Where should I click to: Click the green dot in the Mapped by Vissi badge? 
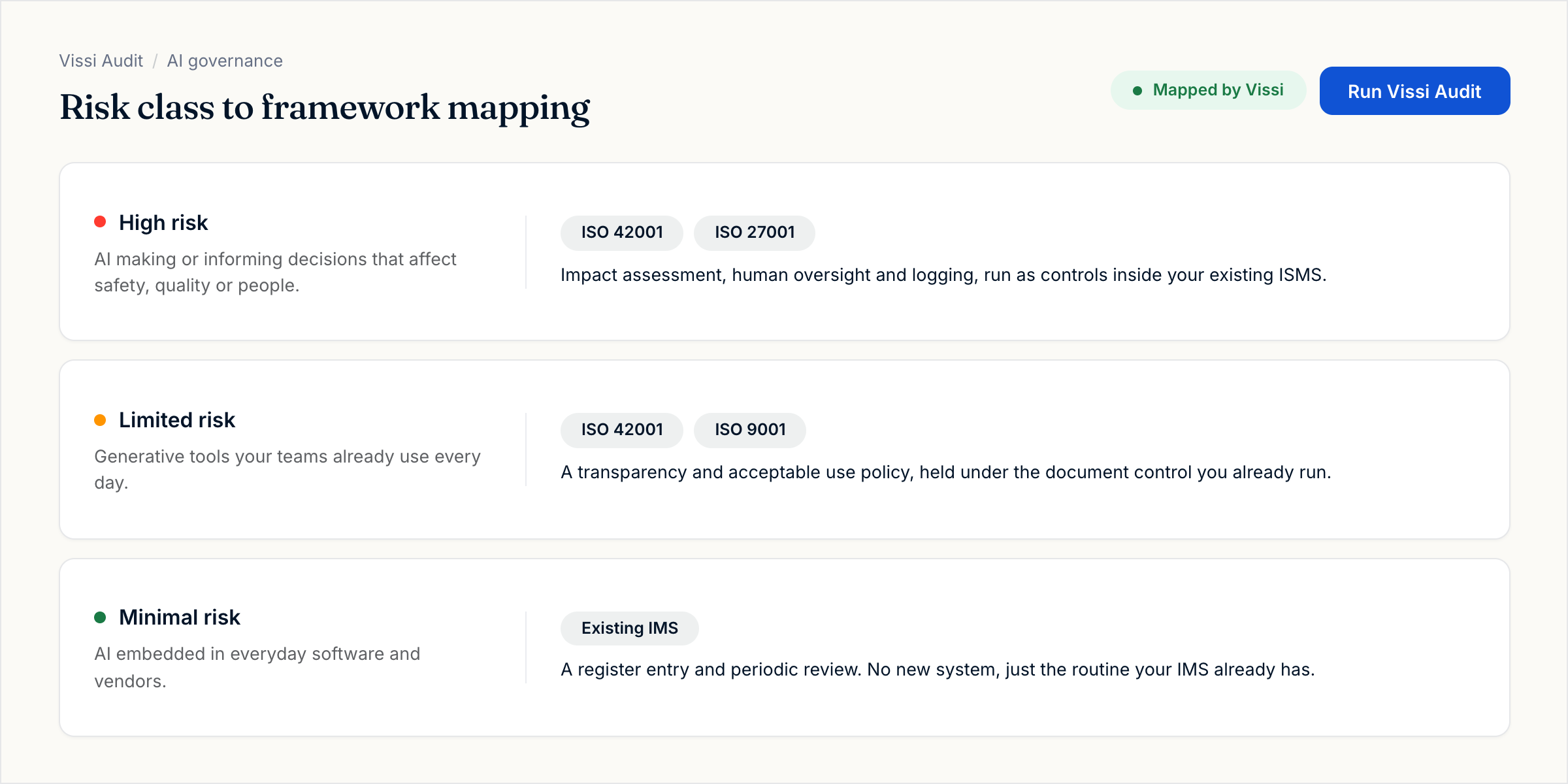(1137, 90)
